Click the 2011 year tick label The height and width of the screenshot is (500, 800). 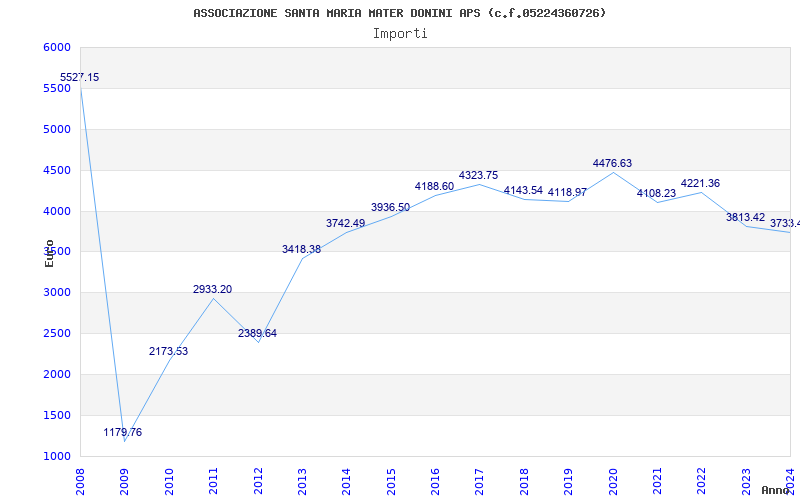point(213,482)
